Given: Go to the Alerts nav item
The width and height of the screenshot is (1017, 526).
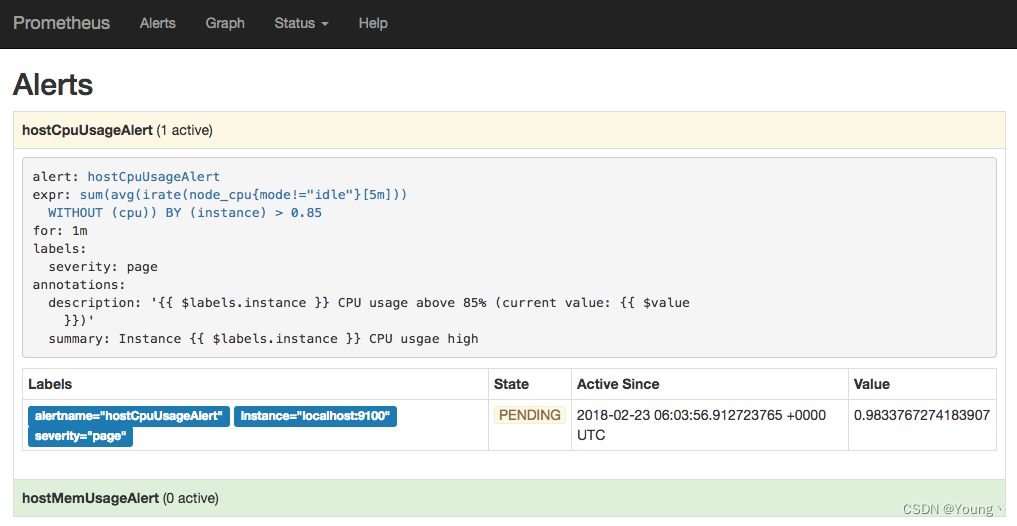Looking at the screenshot, I should [158, 23].
